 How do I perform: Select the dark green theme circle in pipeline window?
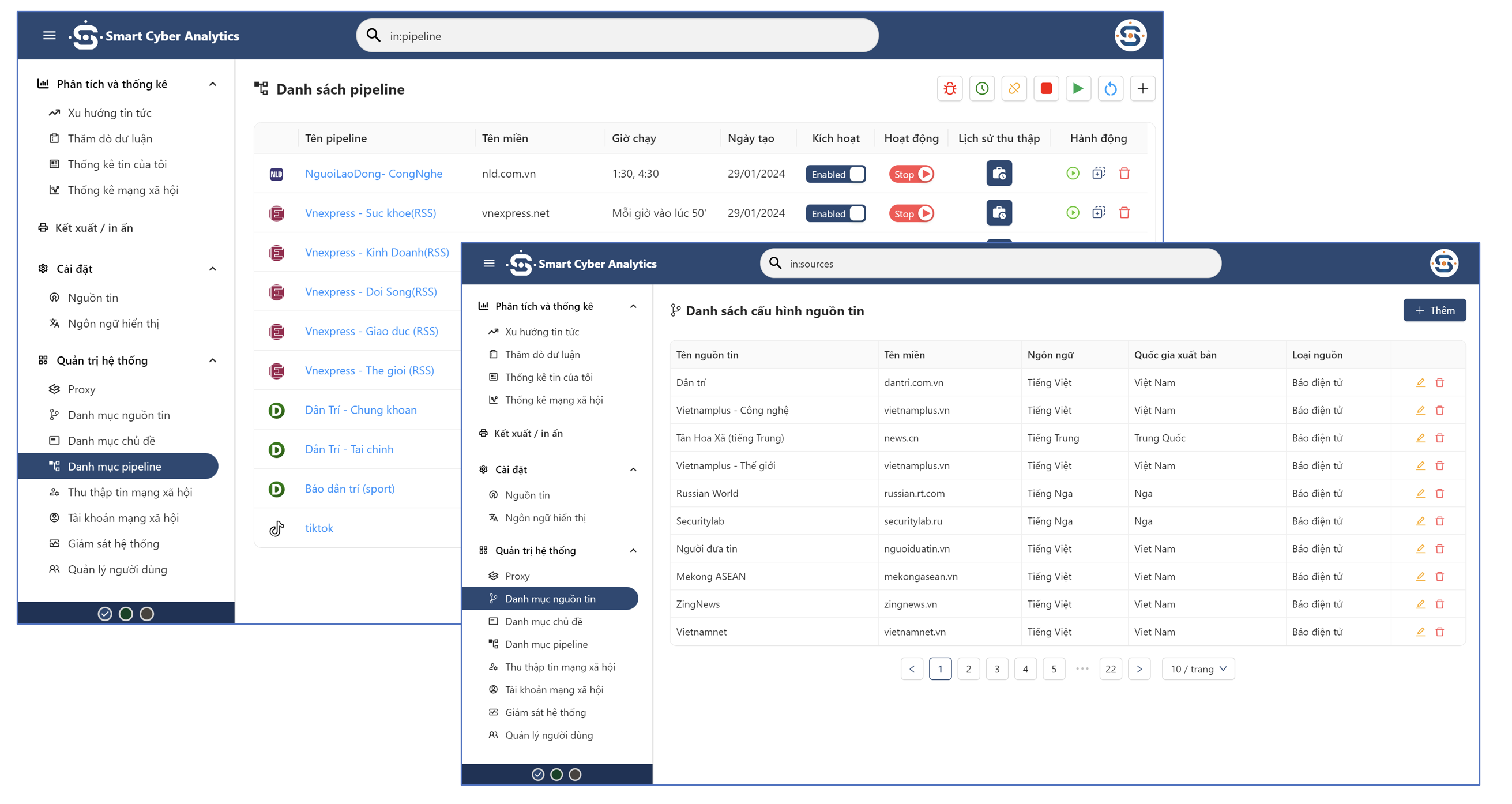tap(126, 614)
